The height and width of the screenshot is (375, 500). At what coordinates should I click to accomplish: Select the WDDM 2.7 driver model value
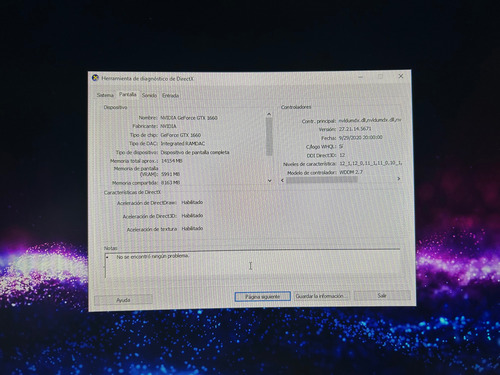(x=351, y=172)
